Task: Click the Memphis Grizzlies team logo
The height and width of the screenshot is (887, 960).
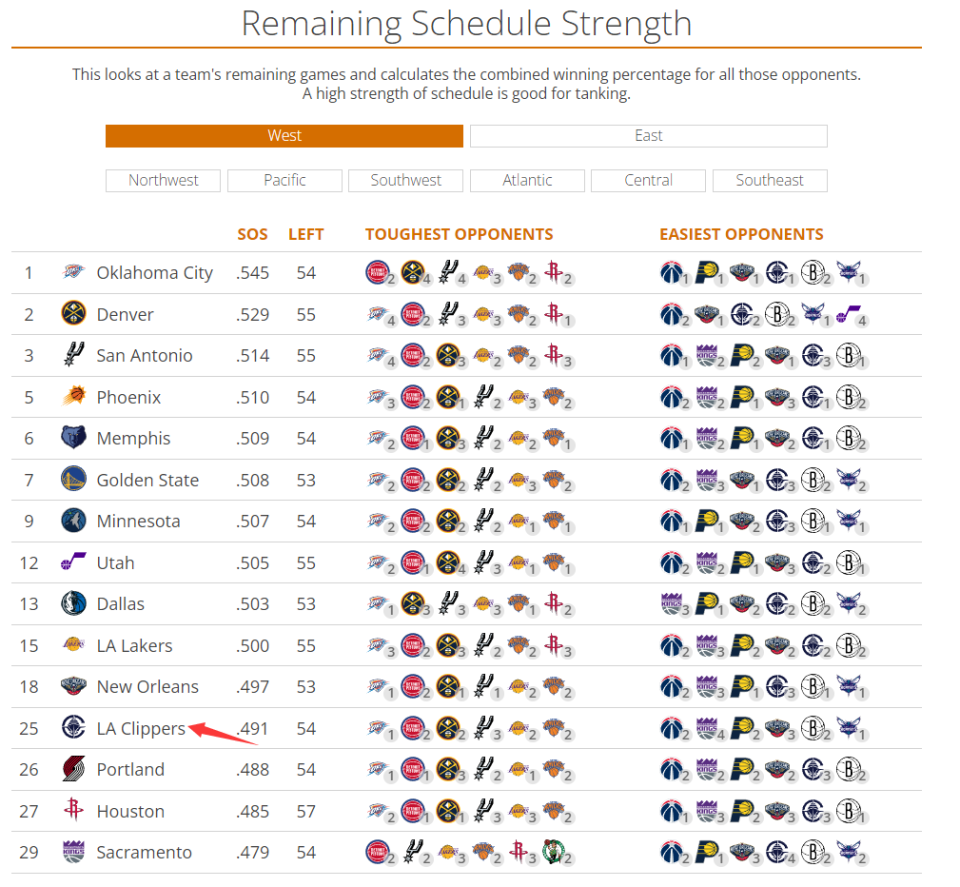Action: pyautogui.click(x=74, y=438)
